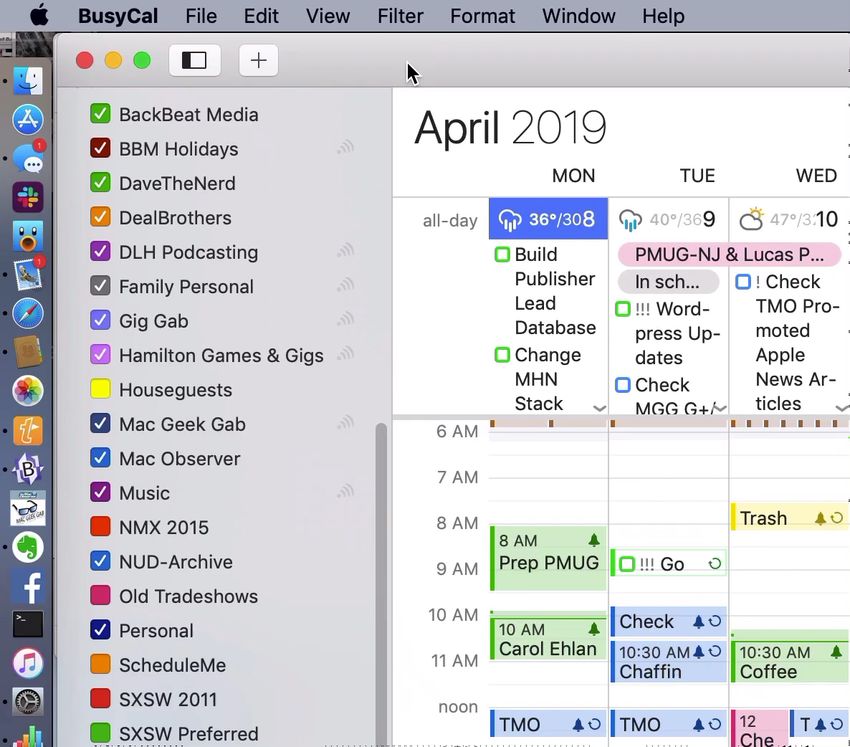Select the "In sch..." all-day event
850x747 pixels.
pos(668,282)
